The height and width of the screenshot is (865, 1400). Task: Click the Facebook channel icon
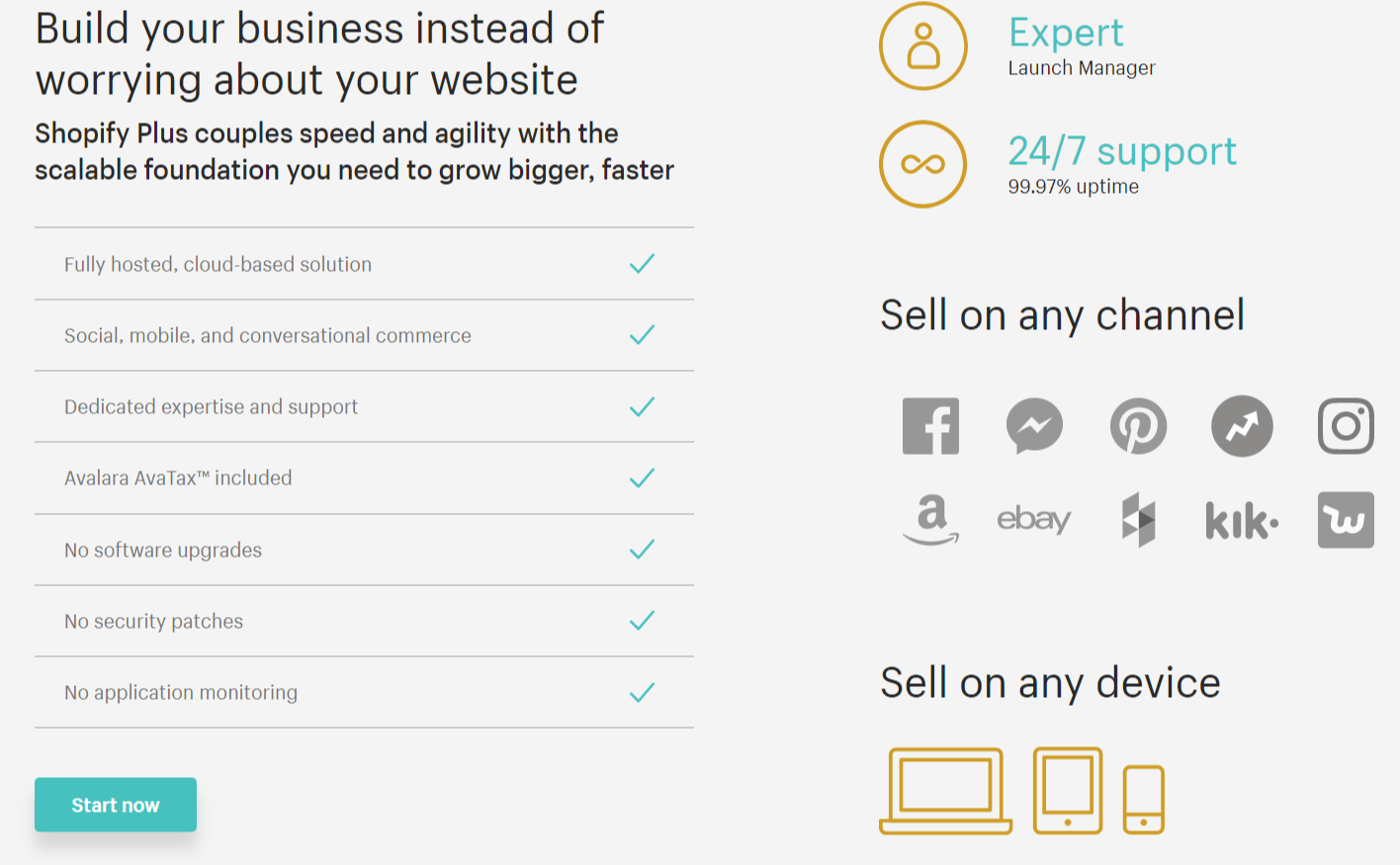point(930,426)
